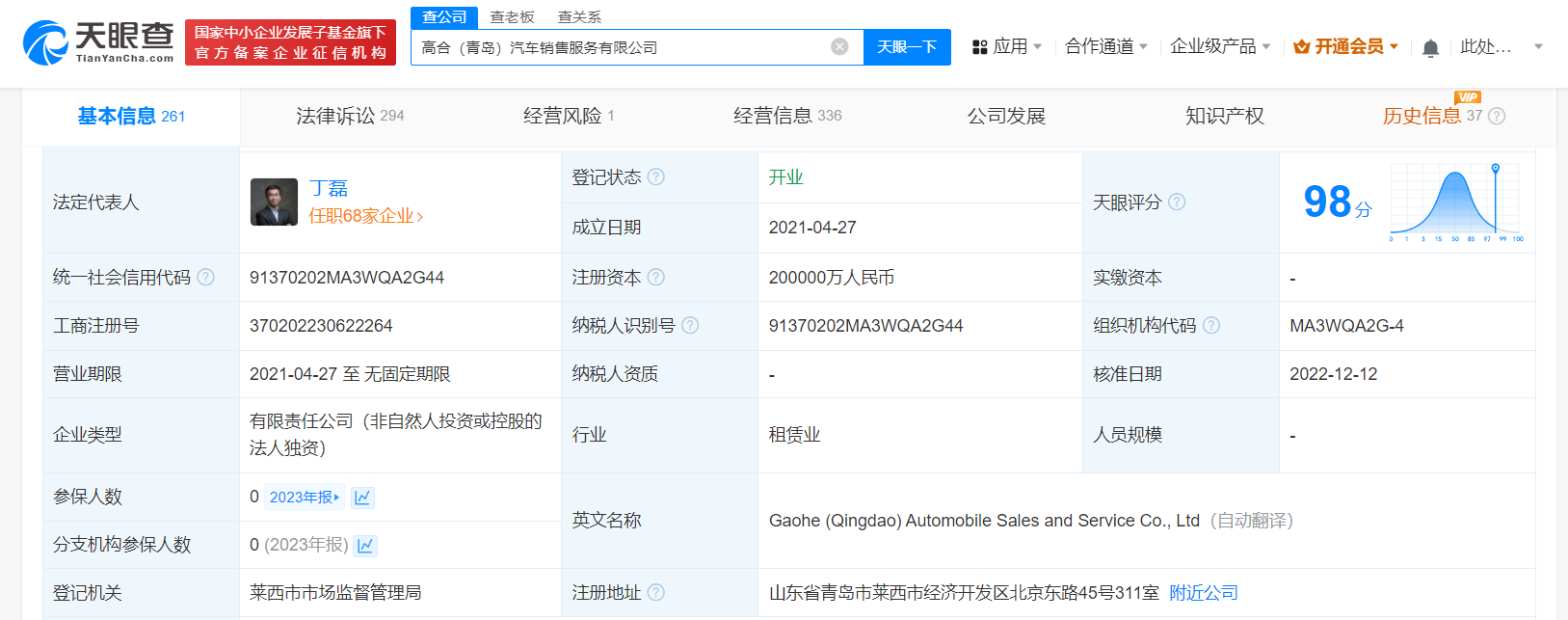Click registration number 370202230622264
This screenshot has width=1568, height=620.
coord(321,325)
